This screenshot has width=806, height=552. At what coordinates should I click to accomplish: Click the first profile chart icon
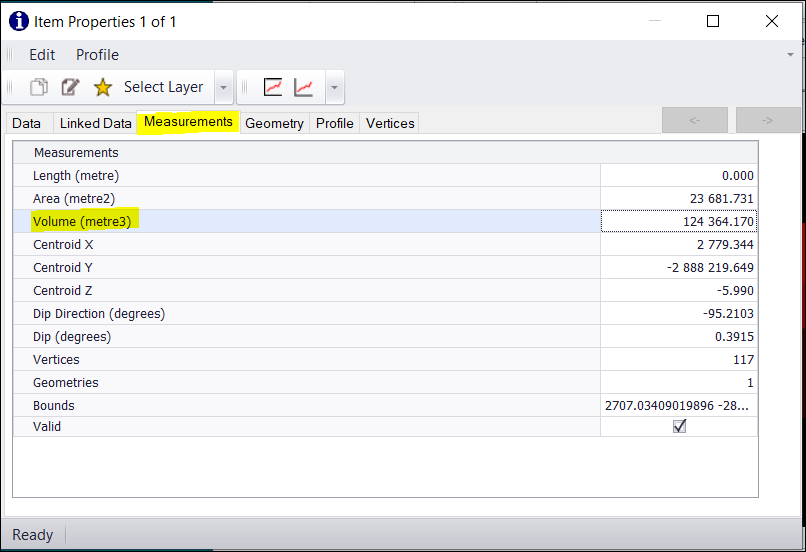point(273,88)
